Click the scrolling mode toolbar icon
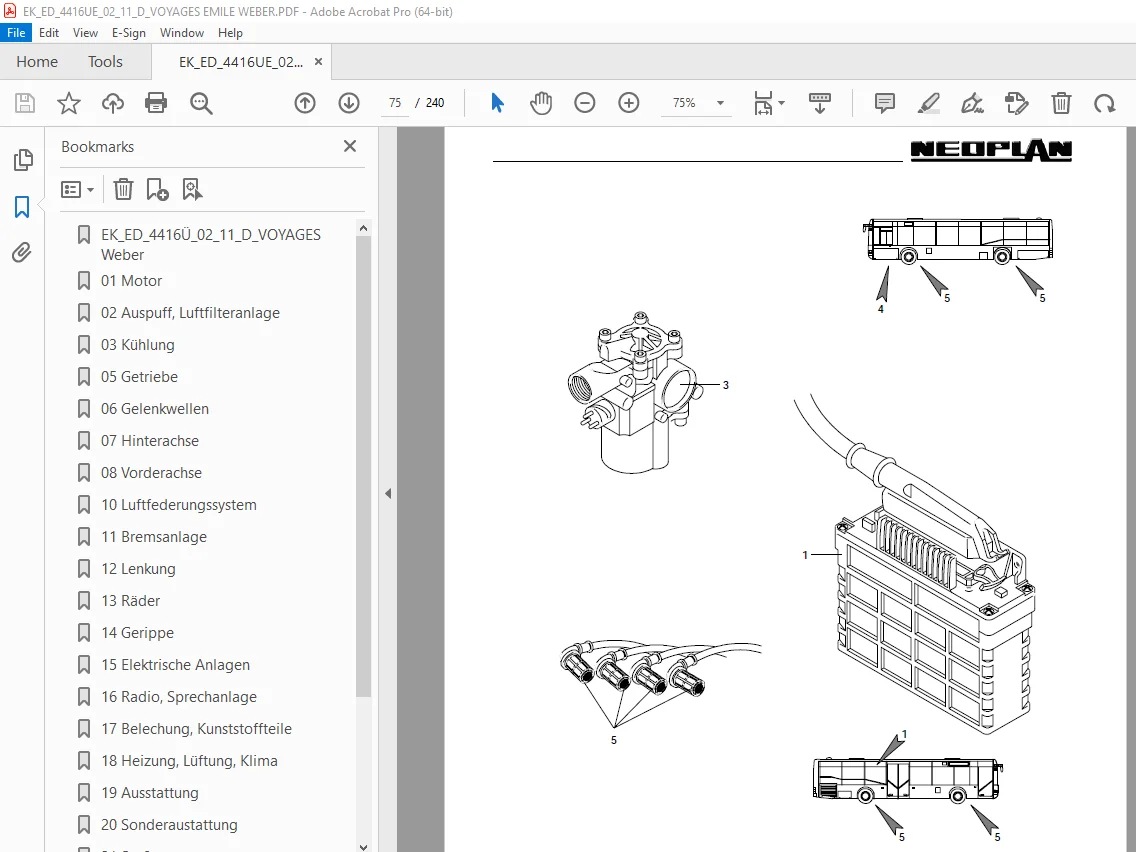This screenshot has height=852, width=1136. 819,103
